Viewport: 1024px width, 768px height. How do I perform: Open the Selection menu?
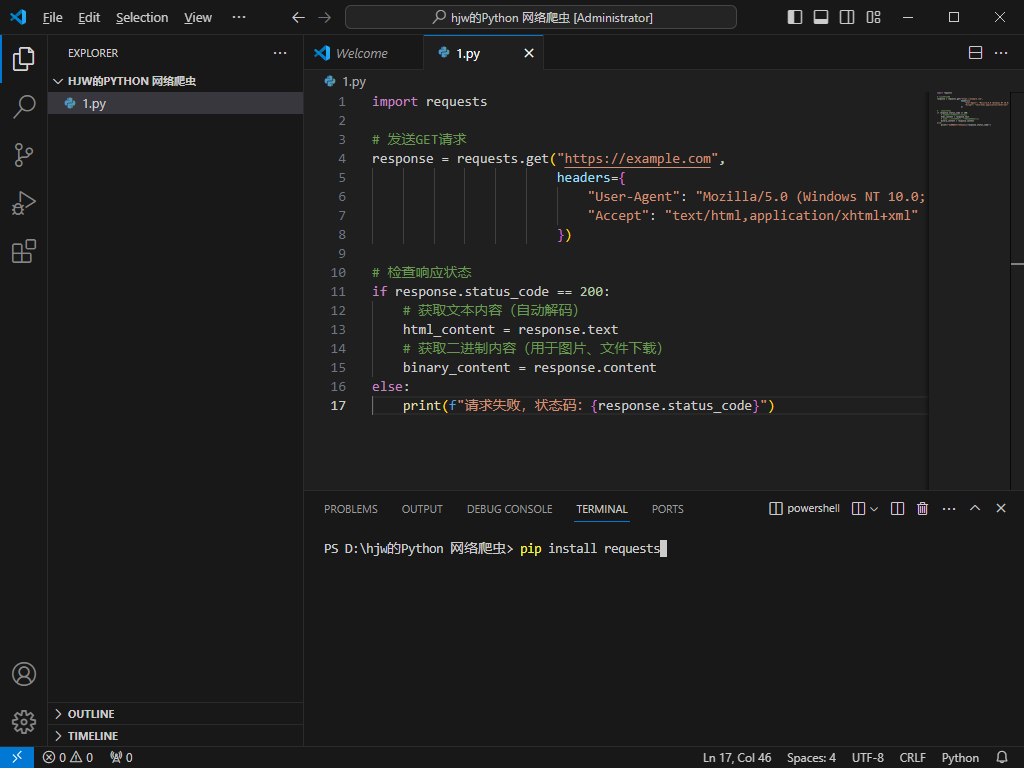[x=142, y=18]
